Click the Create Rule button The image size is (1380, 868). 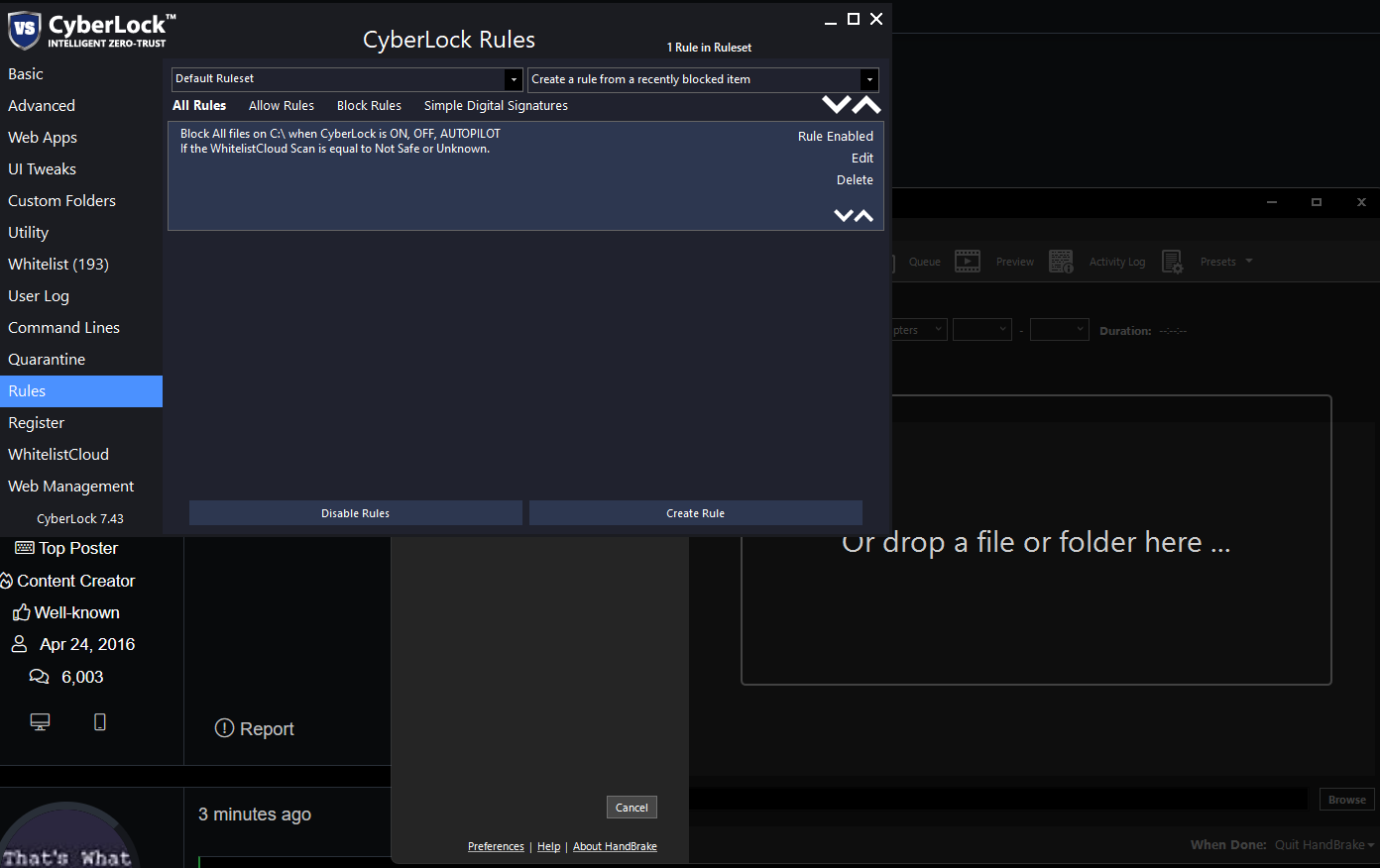pyautogui.click(x=696, y=513)
